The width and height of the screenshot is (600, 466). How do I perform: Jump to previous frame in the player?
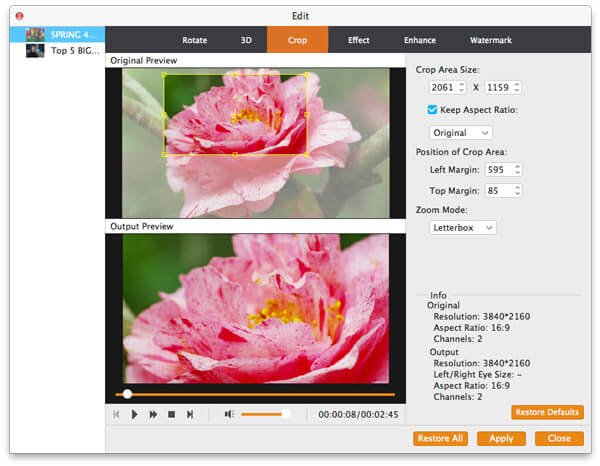[x=116, y=414]
